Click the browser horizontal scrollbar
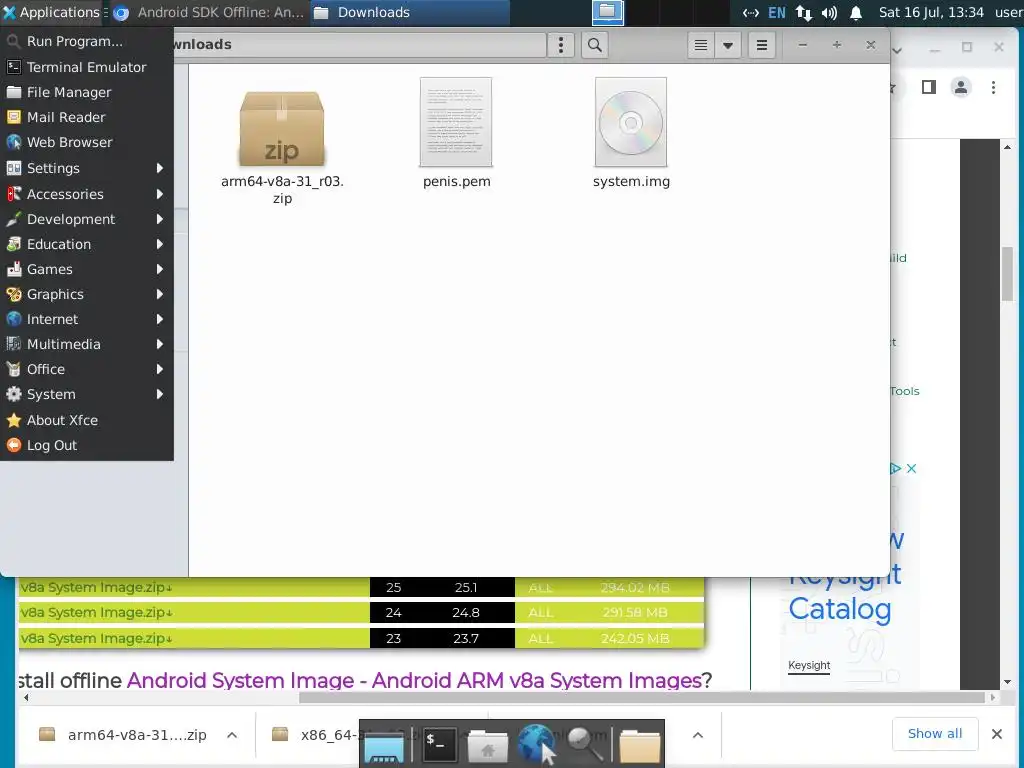Screen dimensions: 1024x768 [641, 697]
